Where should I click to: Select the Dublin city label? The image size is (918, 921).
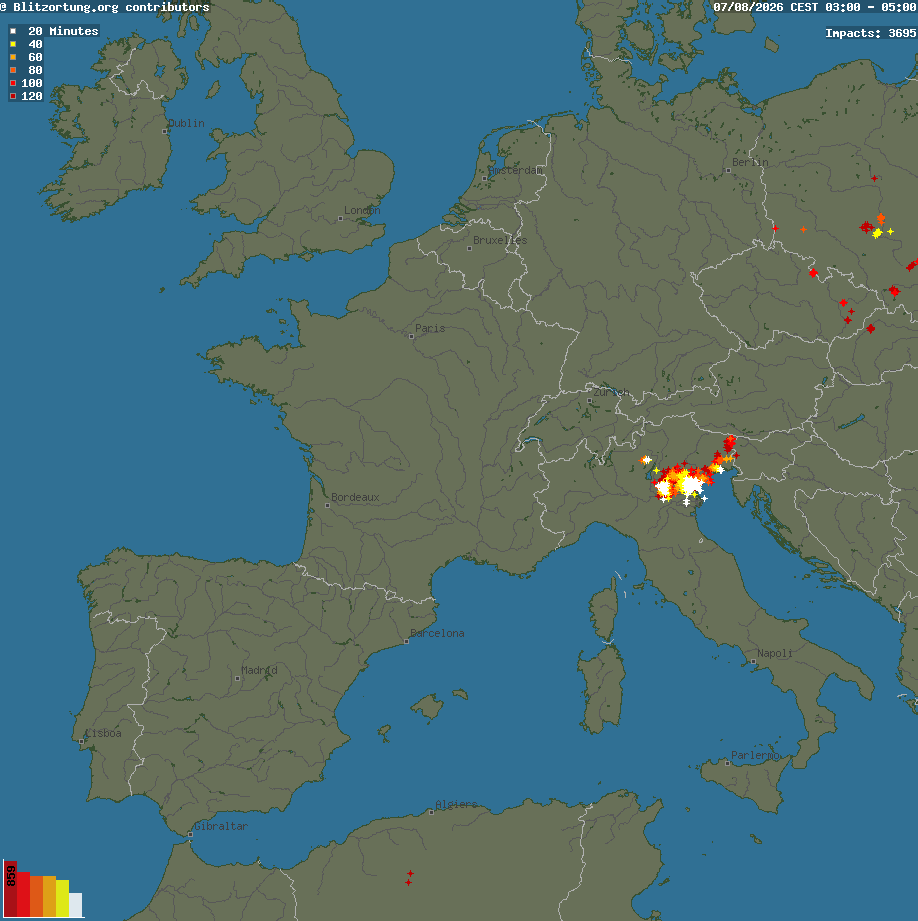186,123
